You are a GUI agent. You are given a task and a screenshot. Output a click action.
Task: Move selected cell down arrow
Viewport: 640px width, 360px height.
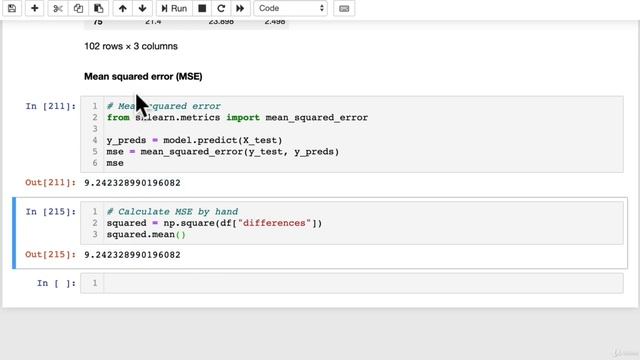tap(142, 8)
